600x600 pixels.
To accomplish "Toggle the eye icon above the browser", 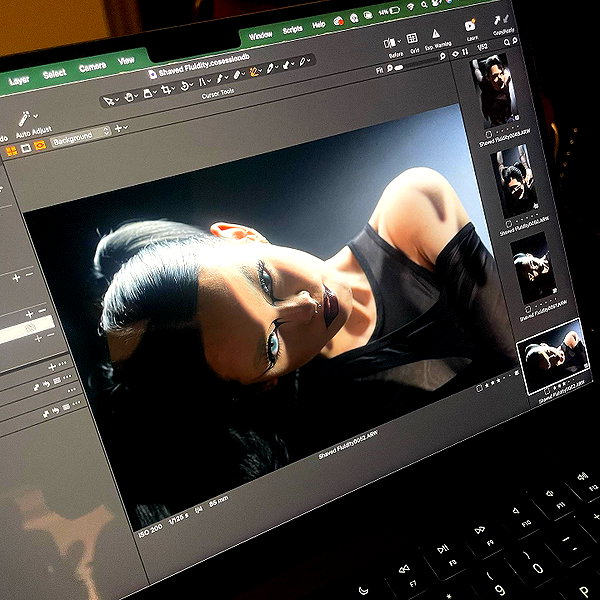I will [455, 54].
